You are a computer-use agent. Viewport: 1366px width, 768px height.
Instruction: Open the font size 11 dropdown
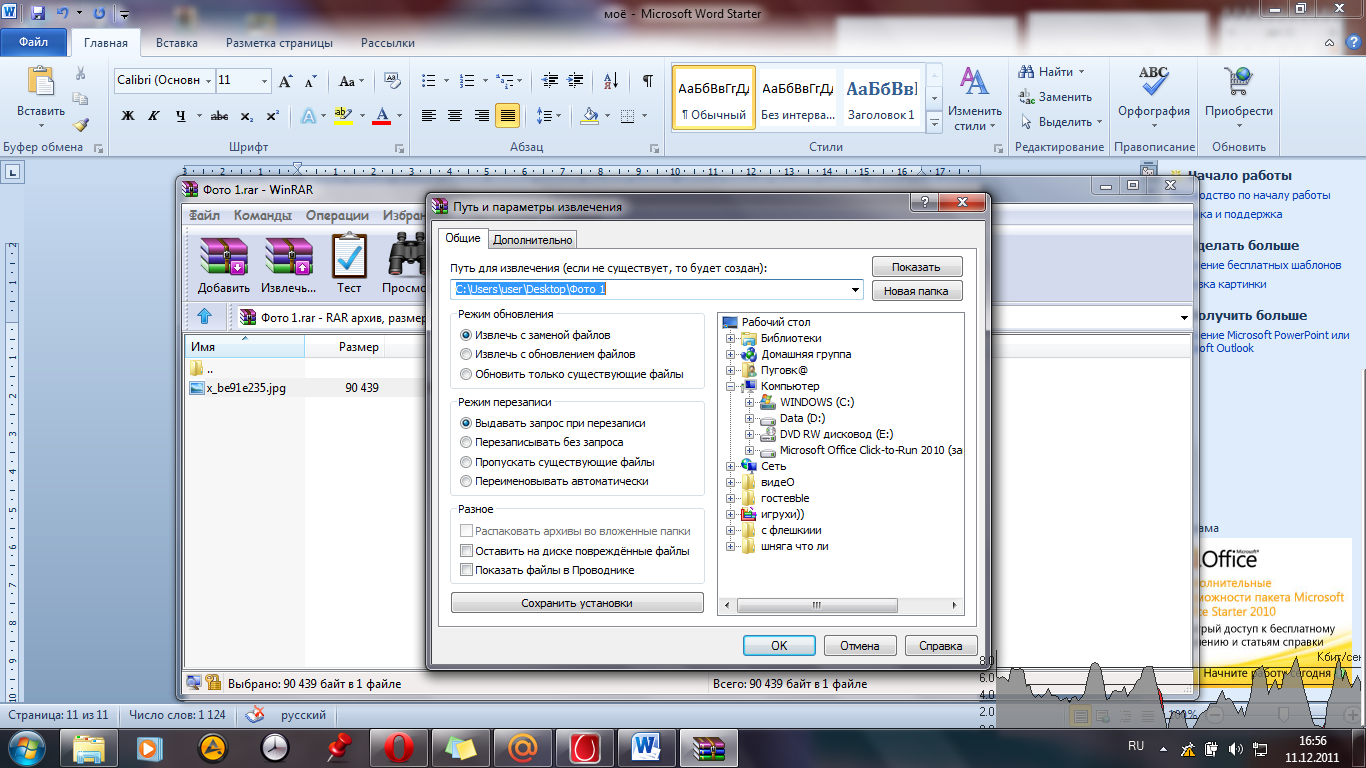264,81
